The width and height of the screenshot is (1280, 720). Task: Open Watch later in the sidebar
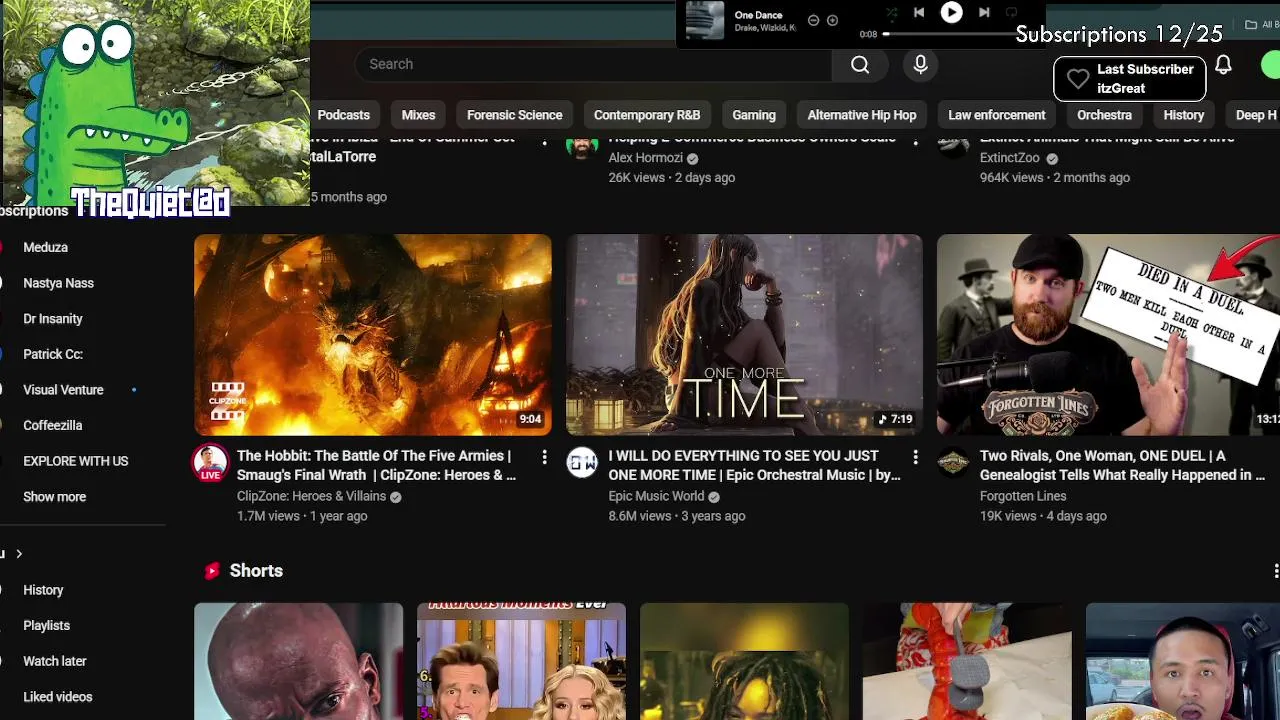[55, 661]
